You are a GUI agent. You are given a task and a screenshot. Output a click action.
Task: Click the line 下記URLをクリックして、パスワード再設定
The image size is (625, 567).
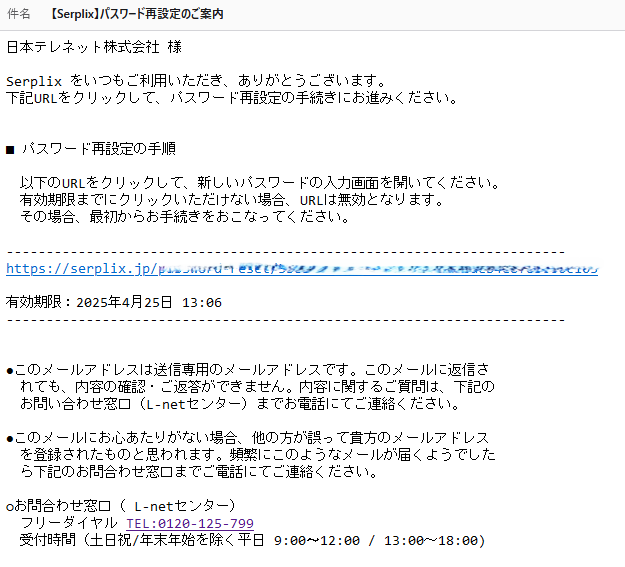click(x=231, y=98)
